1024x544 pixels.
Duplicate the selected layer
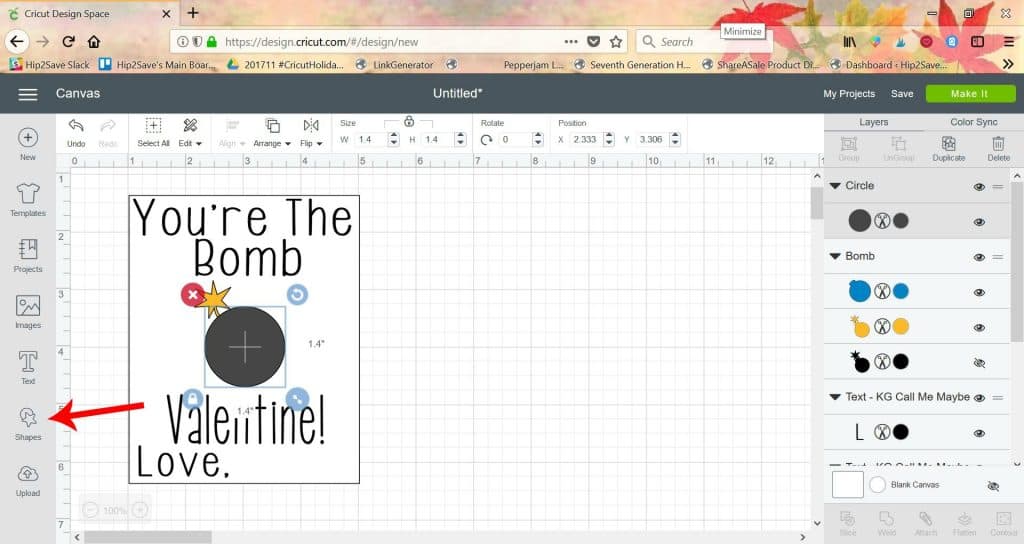click(948, 149)
